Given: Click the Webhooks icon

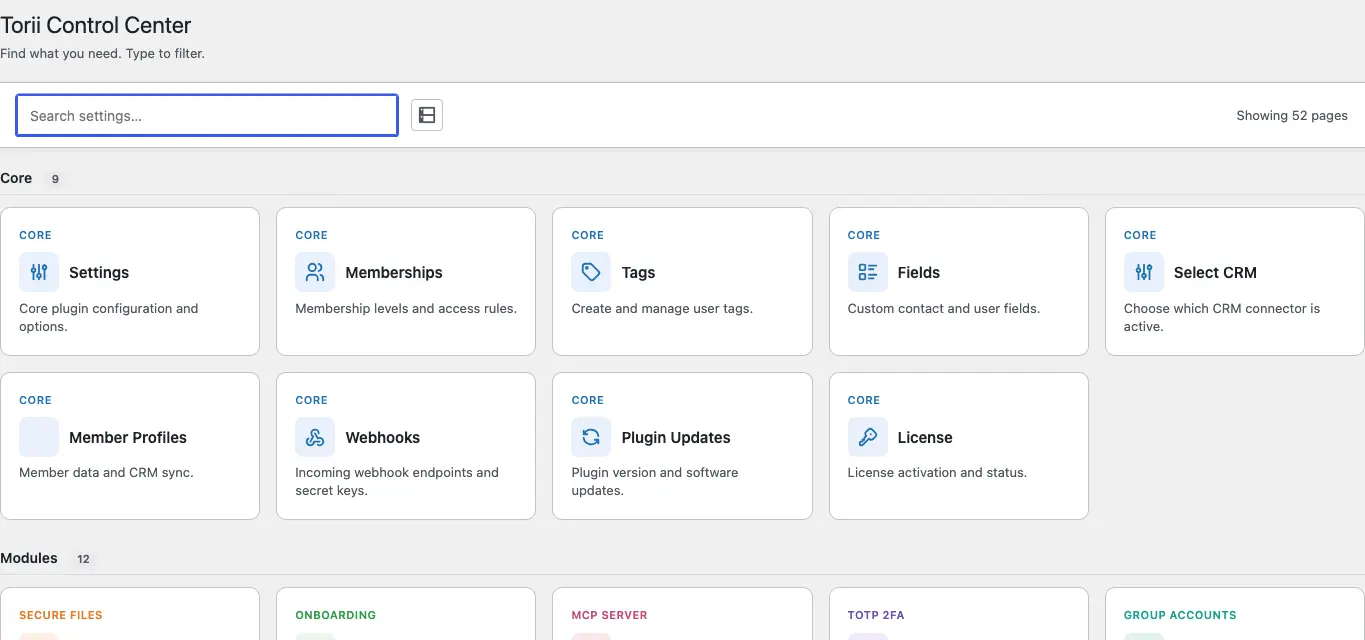Looking at the screenshot, I should tap(315, 437).
